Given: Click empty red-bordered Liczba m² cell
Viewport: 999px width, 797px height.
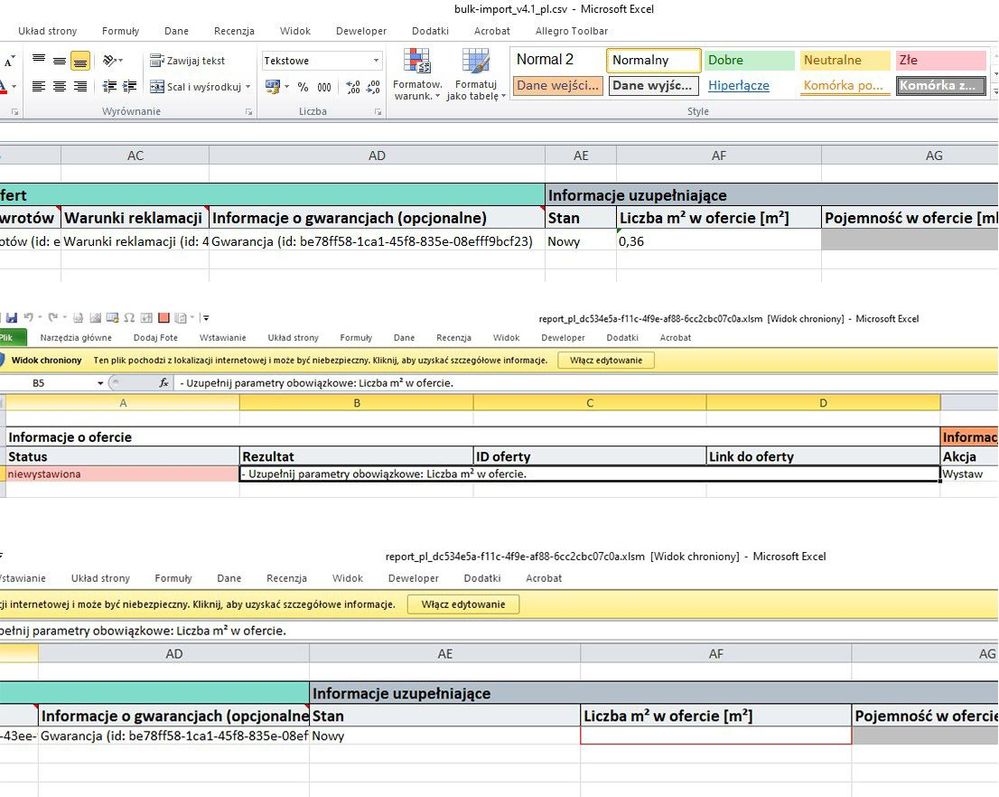Looking at the screenshot, I should (x=716, y=736).
